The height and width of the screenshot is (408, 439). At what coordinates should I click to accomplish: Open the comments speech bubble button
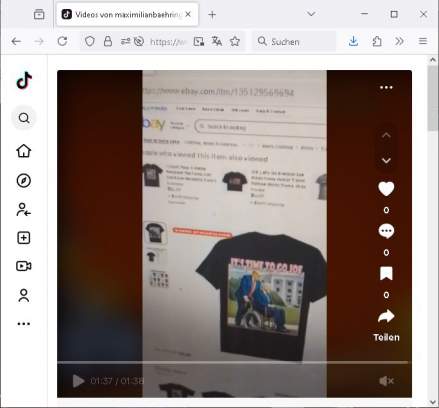point(386,231)
